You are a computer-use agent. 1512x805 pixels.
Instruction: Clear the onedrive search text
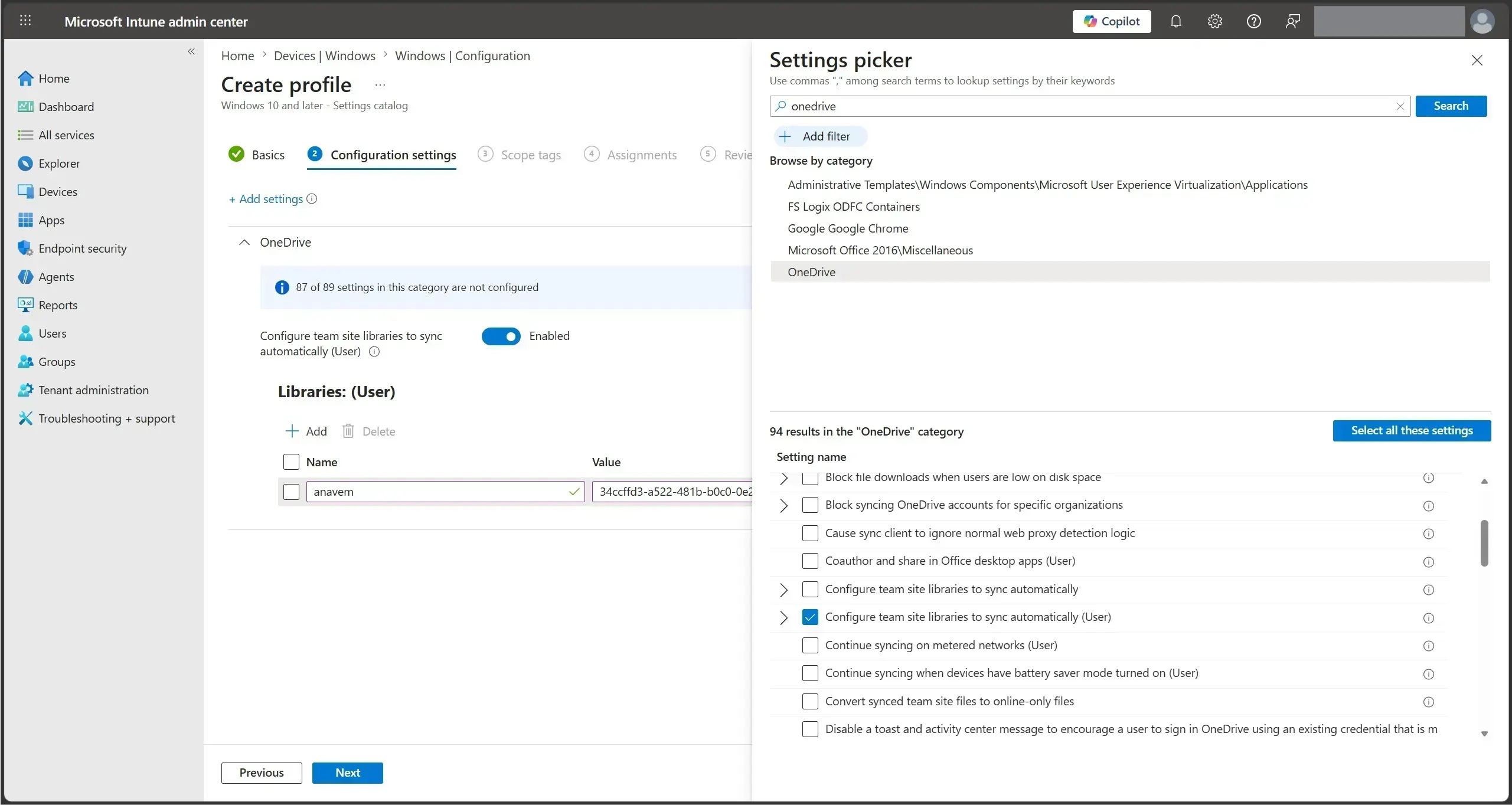tap(1400, 106)
